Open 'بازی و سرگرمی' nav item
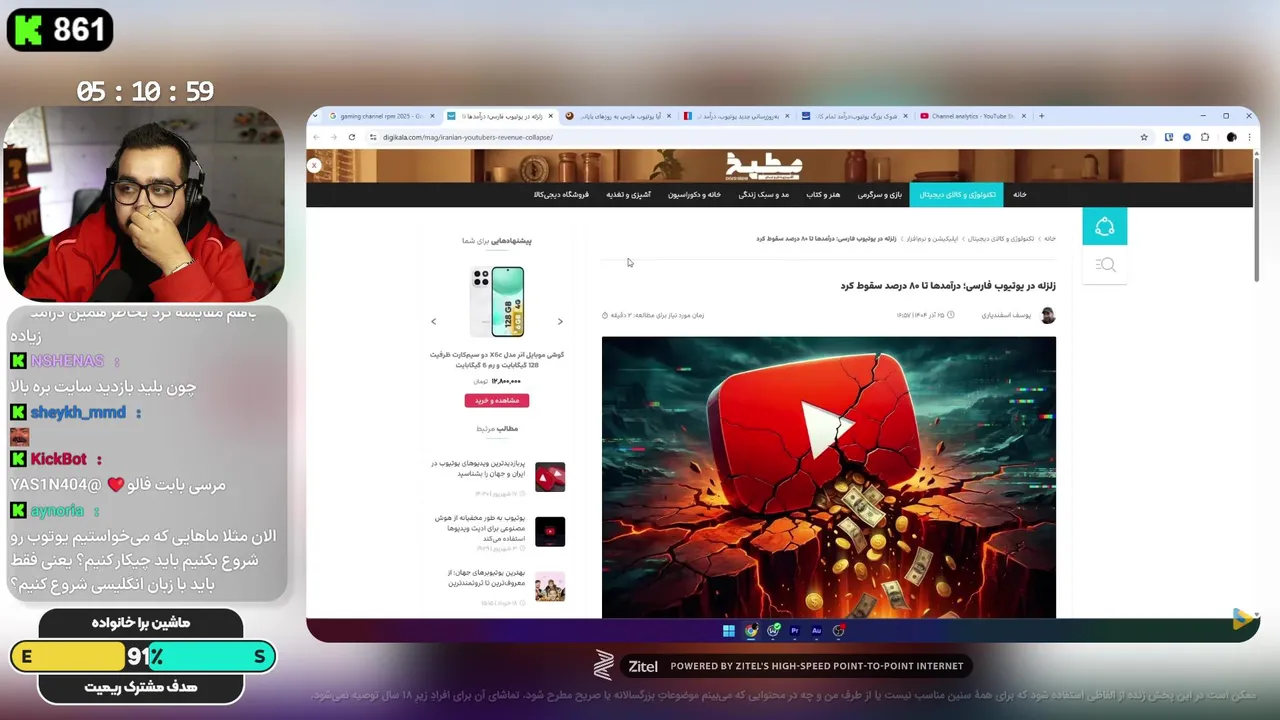Image resolution: width=1280 pixels, height=720 pixels. [x=879, y=195]
